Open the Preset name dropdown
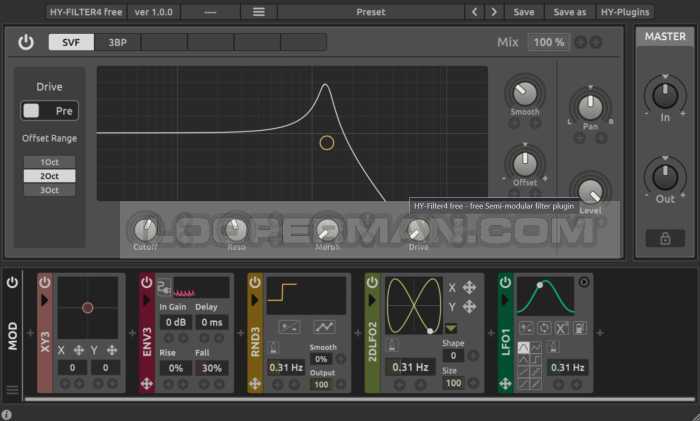This screenshot has height=421, width=700. (370, 12)
